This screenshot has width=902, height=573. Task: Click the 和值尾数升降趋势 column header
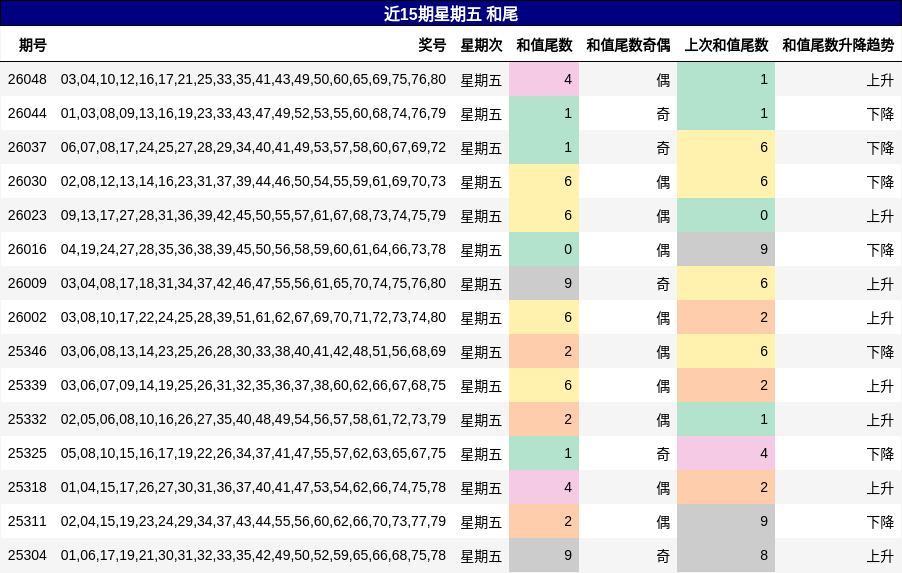point(838,45)
